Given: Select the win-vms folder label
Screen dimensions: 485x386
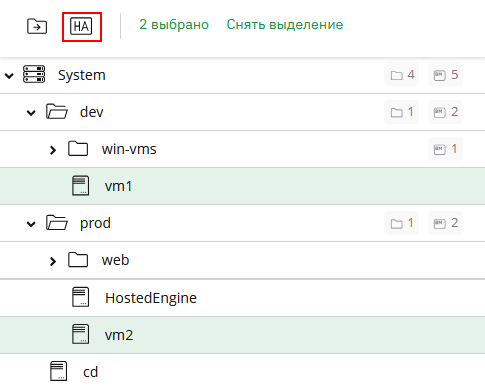Looking at the screenshot, I should pos(129,149).
